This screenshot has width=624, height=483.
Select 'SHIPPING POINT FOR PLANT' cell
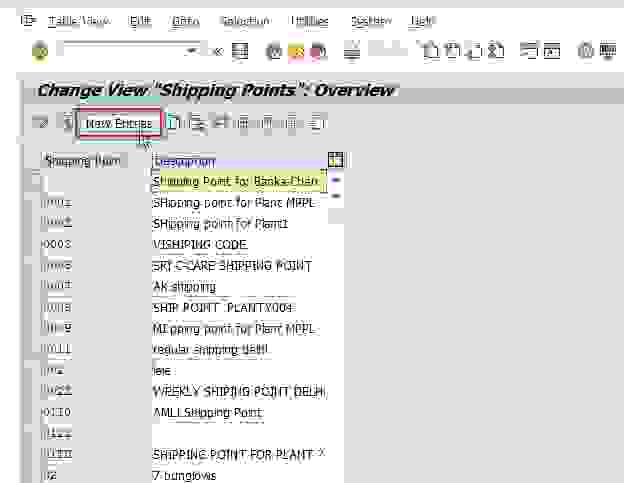pyautogui.click(x=240, y=454)
